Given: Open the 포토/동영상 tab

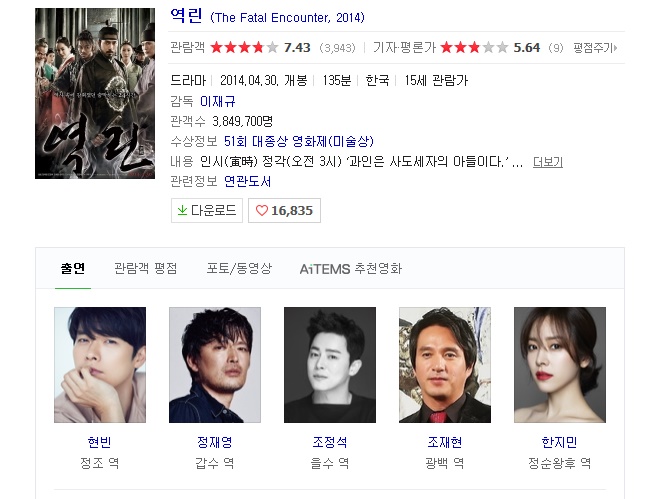Looking at the screenshot, I should point(239,268).
